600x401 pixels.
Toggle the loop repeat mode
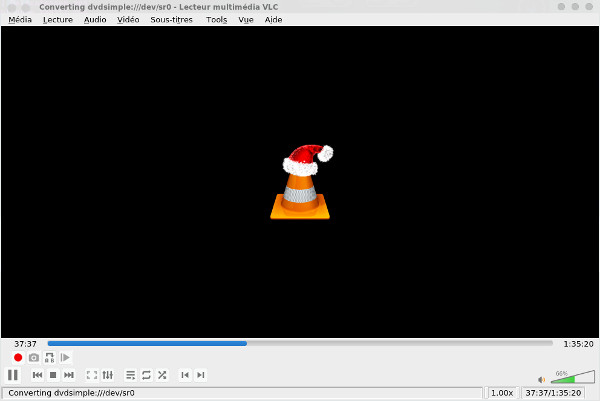[x=146, y=375]
